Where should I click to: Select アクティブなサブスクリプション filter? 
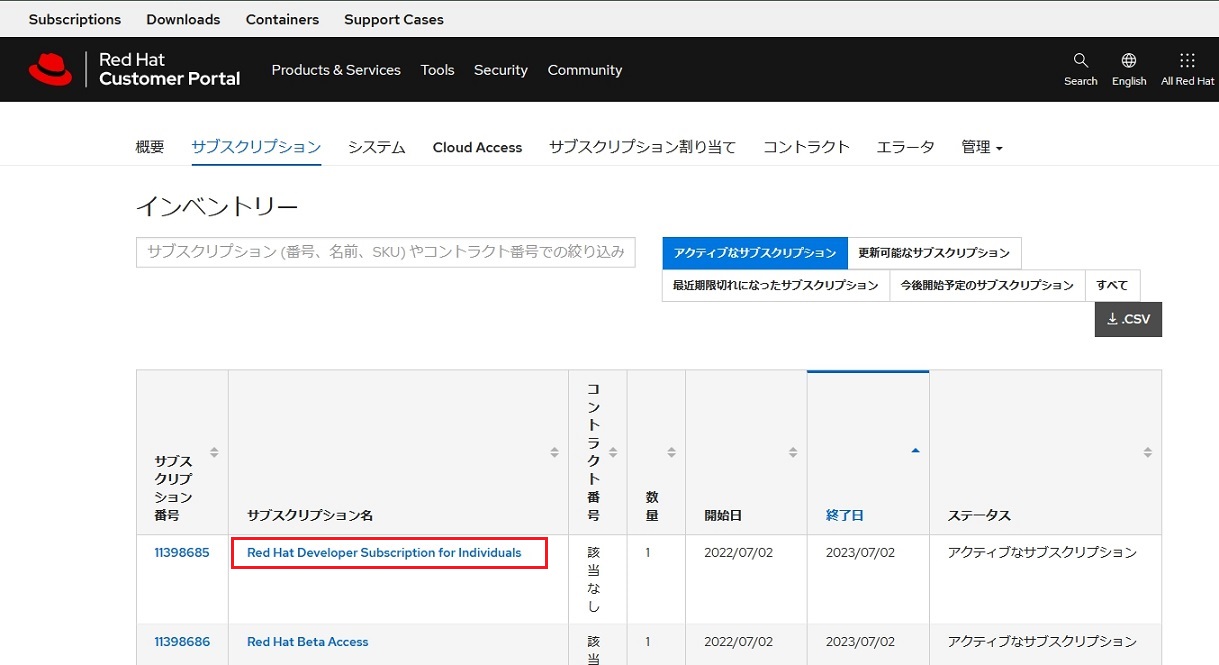[x=755, y=253]
